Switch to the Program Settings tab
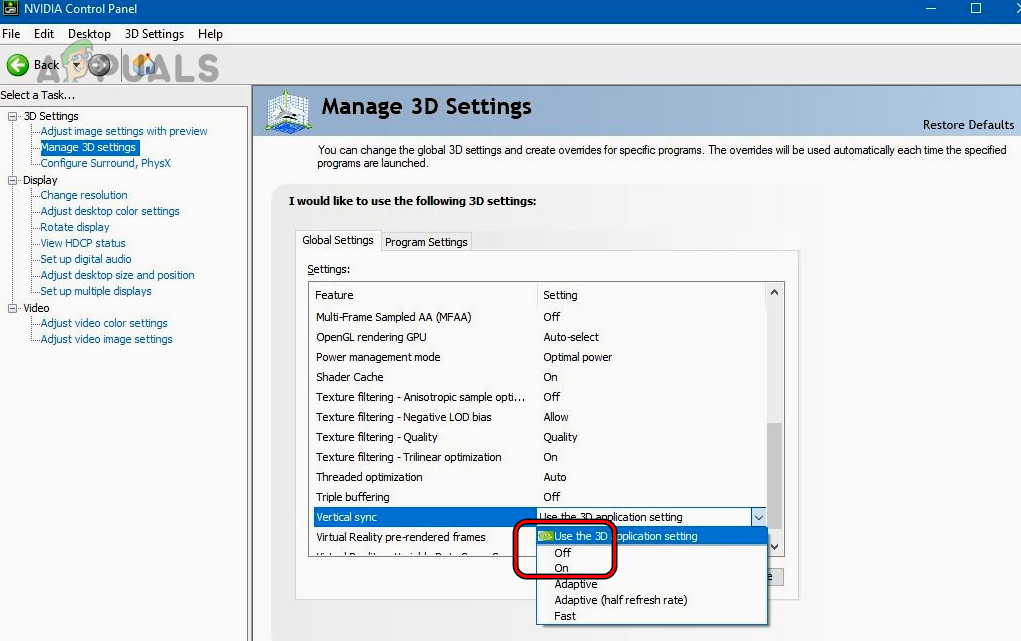The width and height of the screenshot is (1021, 641). tap(426, 241)
